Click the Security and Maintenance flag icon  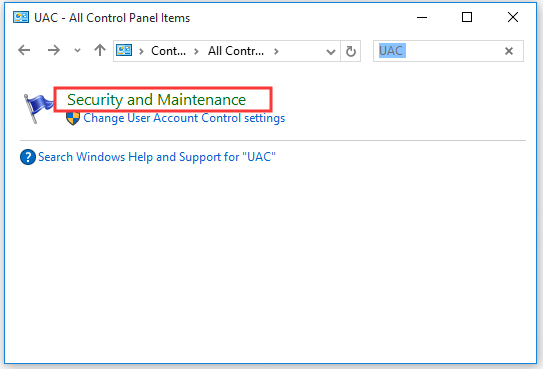pos(38,108)
